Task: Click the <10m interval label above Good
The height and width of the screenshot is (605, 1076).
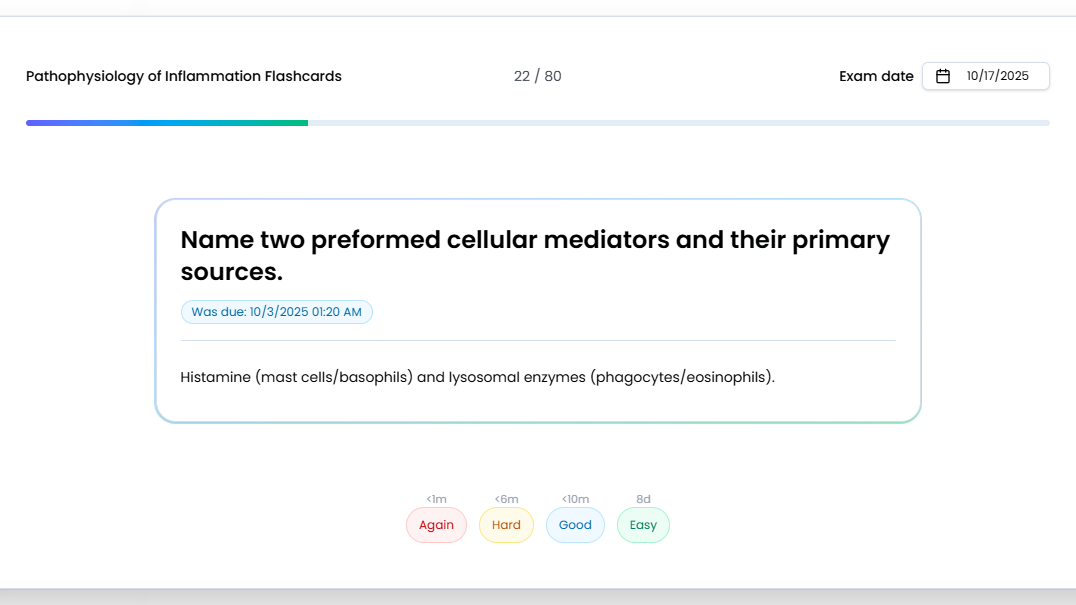Action: pos(575,499)
